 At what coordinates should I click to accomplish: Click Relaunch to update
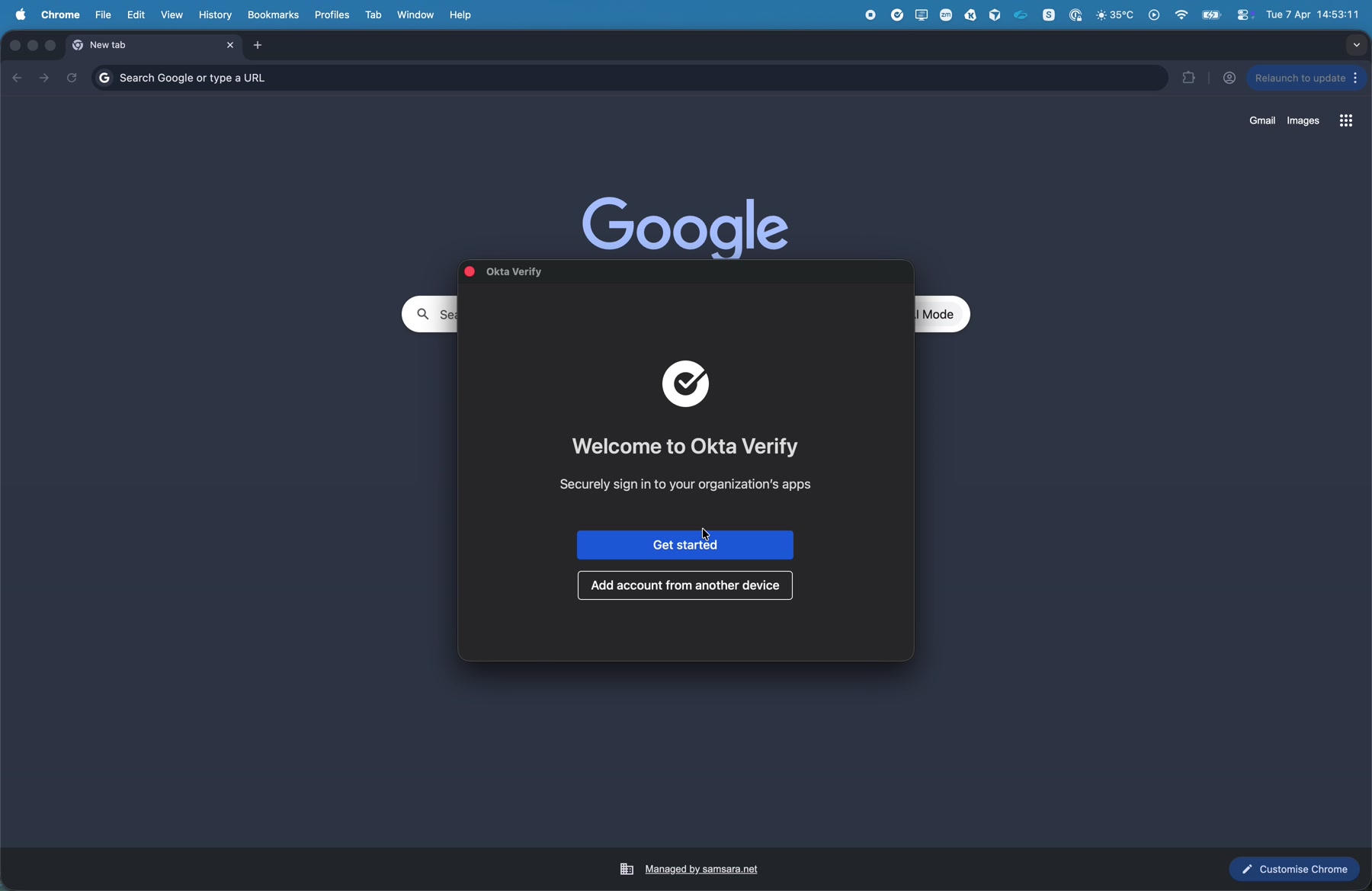[x=1300, y=78]
